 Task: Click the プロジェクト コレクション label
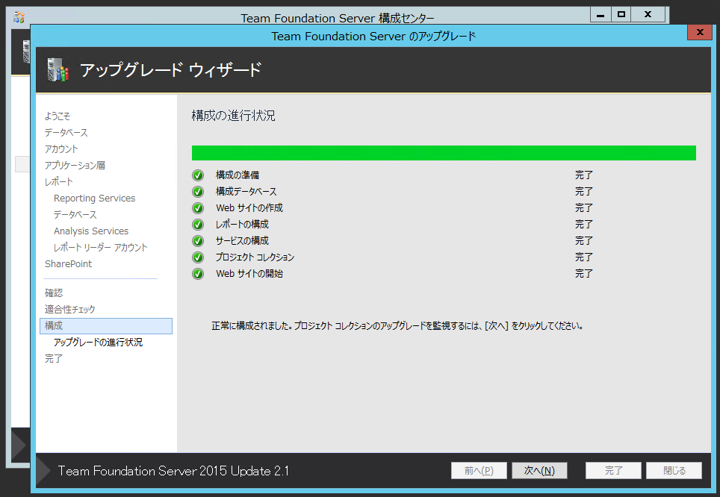(x=255, y=257)
